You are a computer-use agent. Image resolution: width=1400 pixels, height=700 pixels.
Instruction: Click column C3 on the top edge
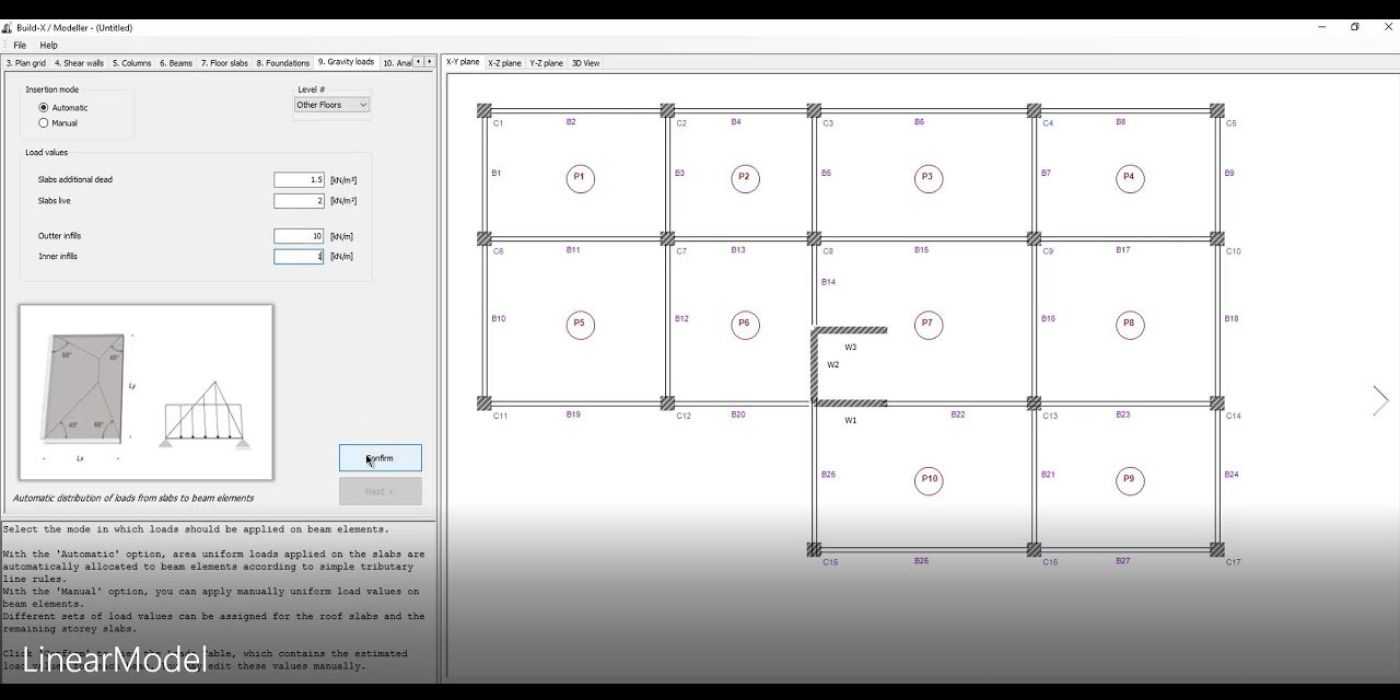point(814,110)
